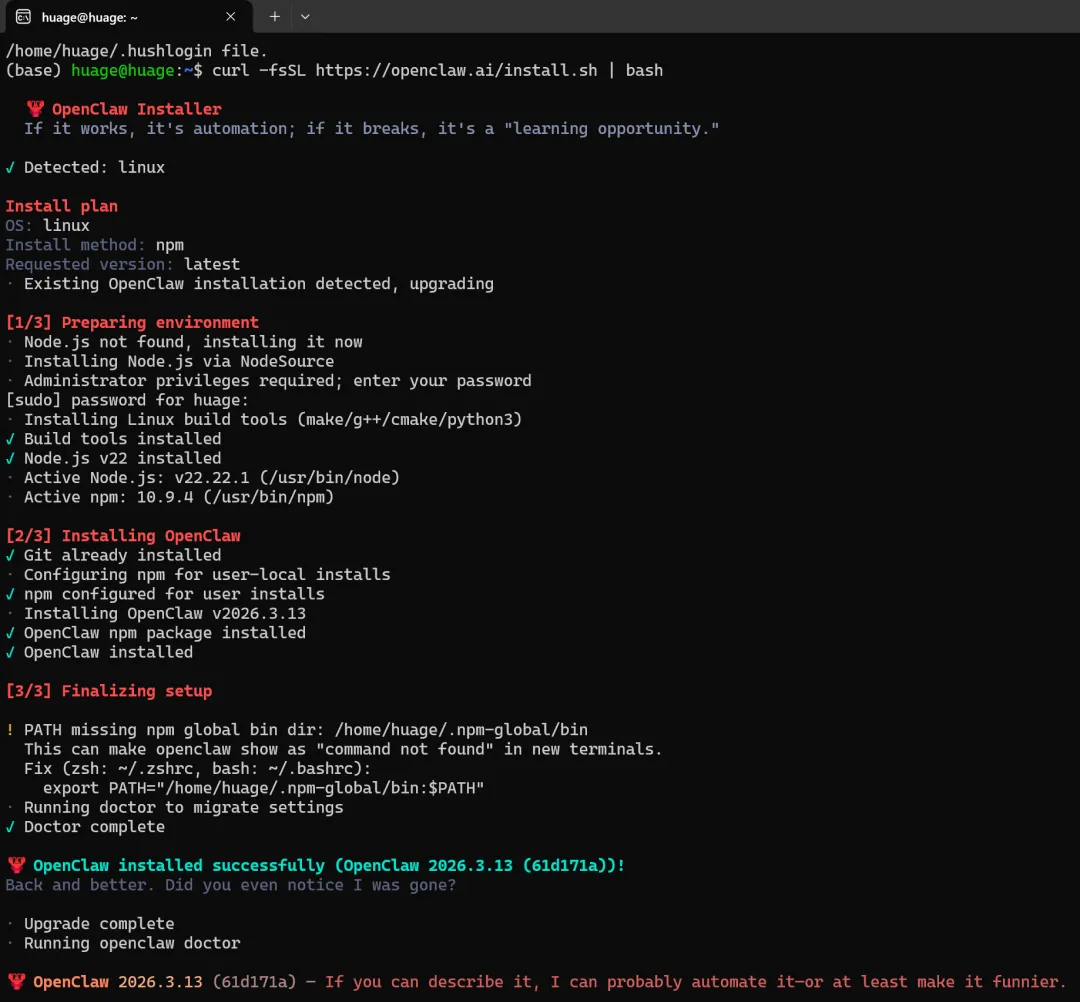Image resolution: width=1080 pixels, height=1002 pixels.
Task: Click the 'Active Node.js: v22.22.1' line
Action: click(x=211, y=477)
